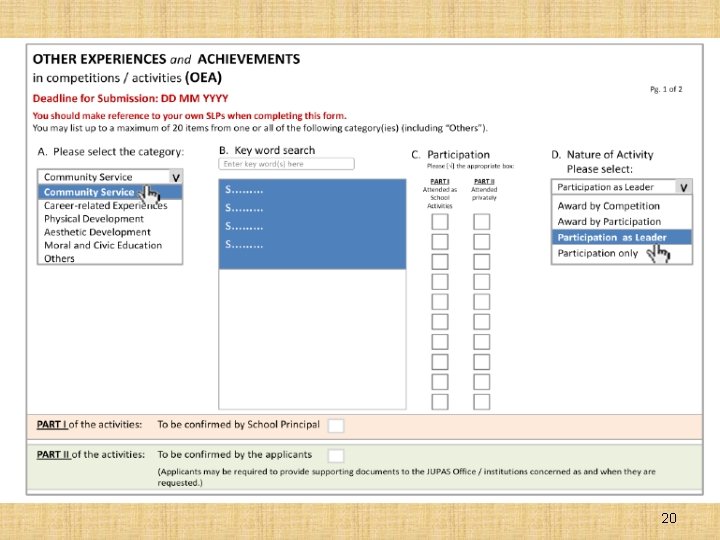Tick the topmost PART II participation checkbox
The width and height of the screenshot is (720, 540).
[x=482, y=222]
